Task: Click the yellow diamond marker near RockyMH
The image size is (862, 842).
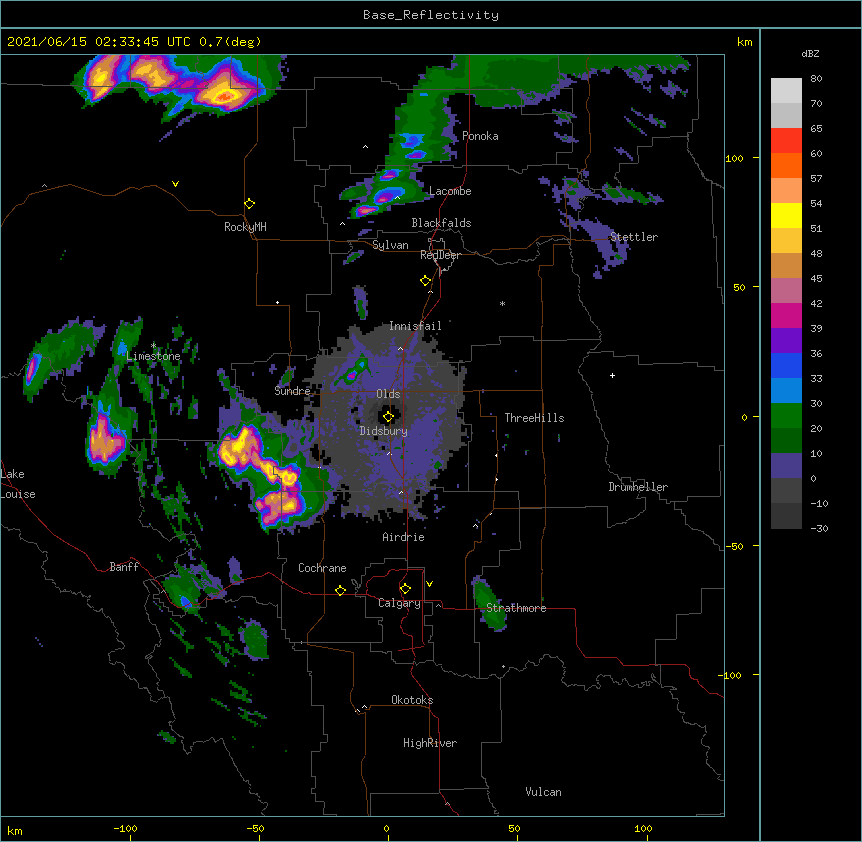Action: pyautogui.click(x=249, y=204)
